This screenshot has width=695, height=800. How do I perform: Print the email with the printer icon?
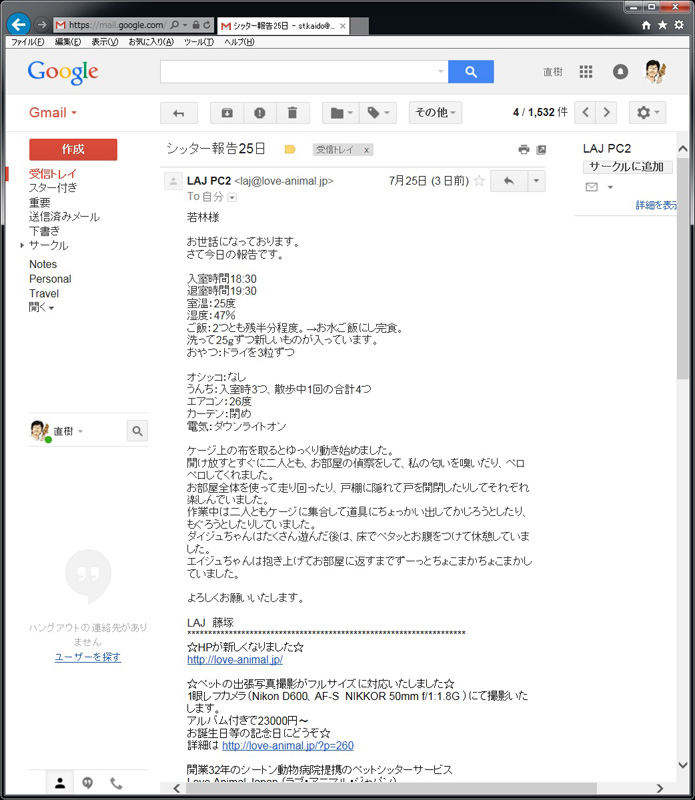[x=523, y=150]
